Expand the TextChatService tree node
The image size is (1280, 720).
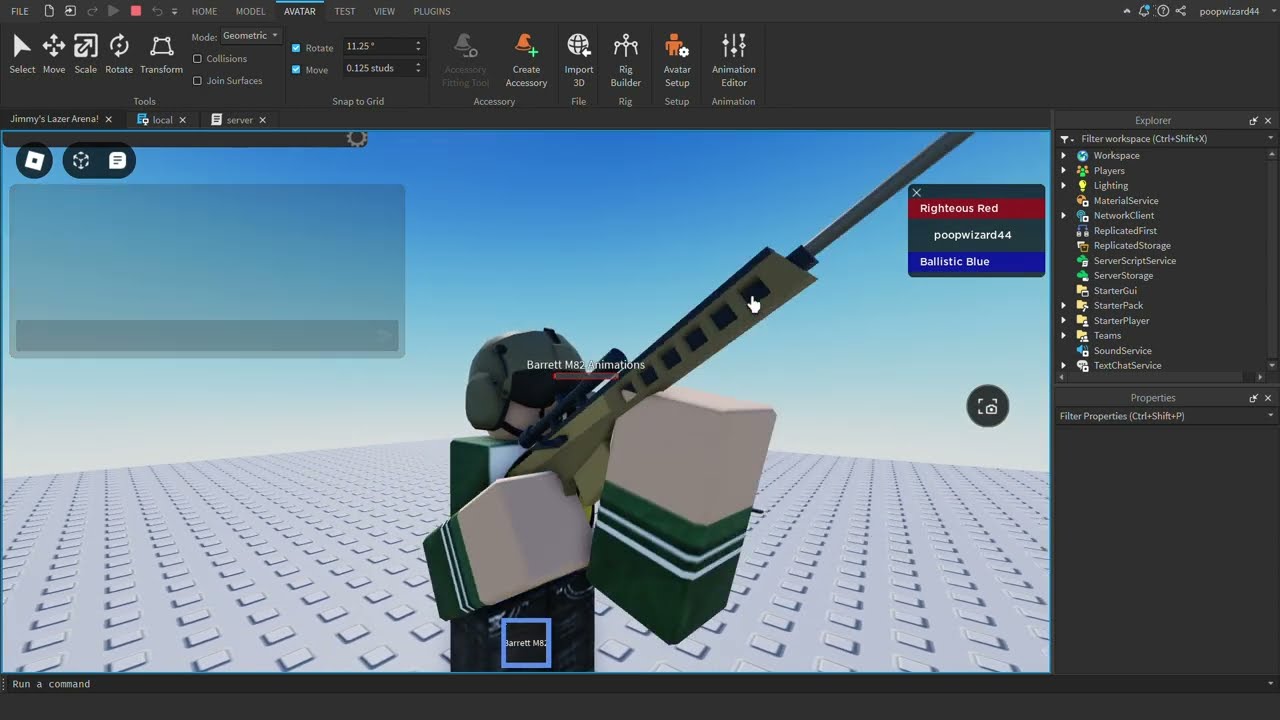coord(1064,366)
